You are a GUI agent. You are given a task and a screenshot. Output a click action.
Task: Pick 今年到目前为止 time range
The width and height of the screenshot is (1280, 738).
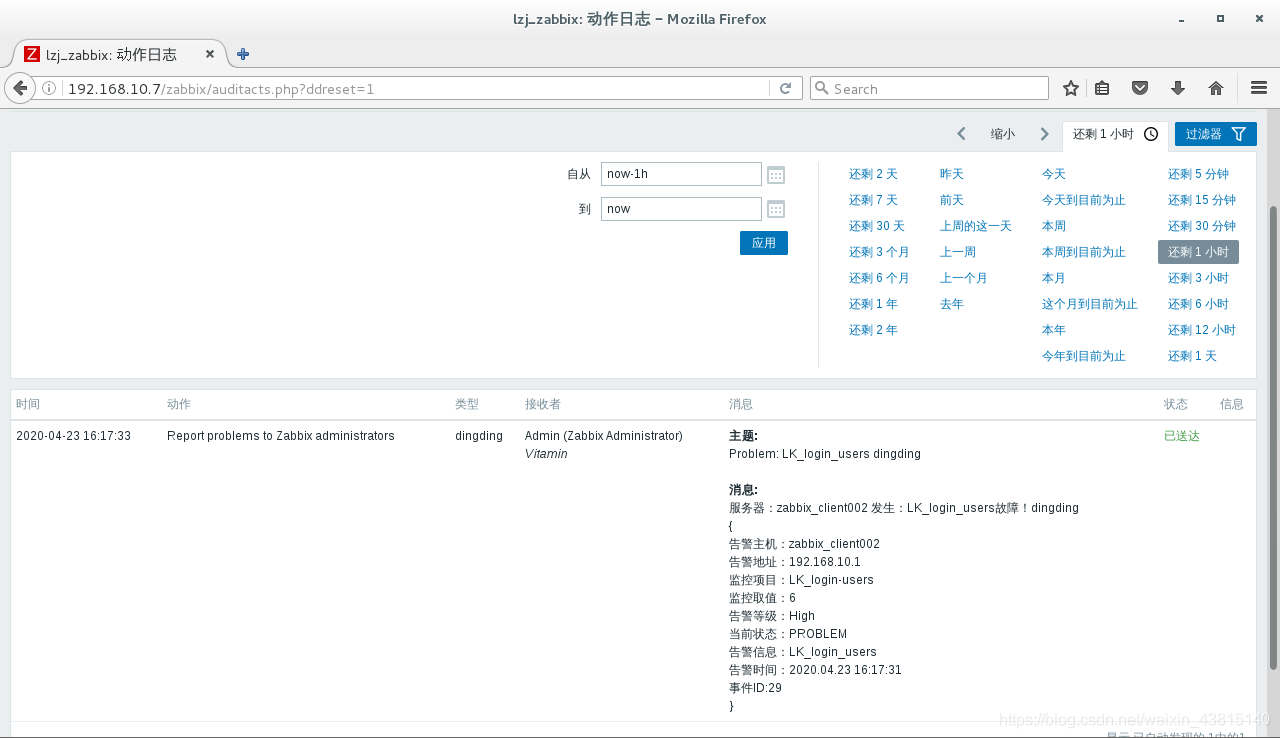point(1084,356)
